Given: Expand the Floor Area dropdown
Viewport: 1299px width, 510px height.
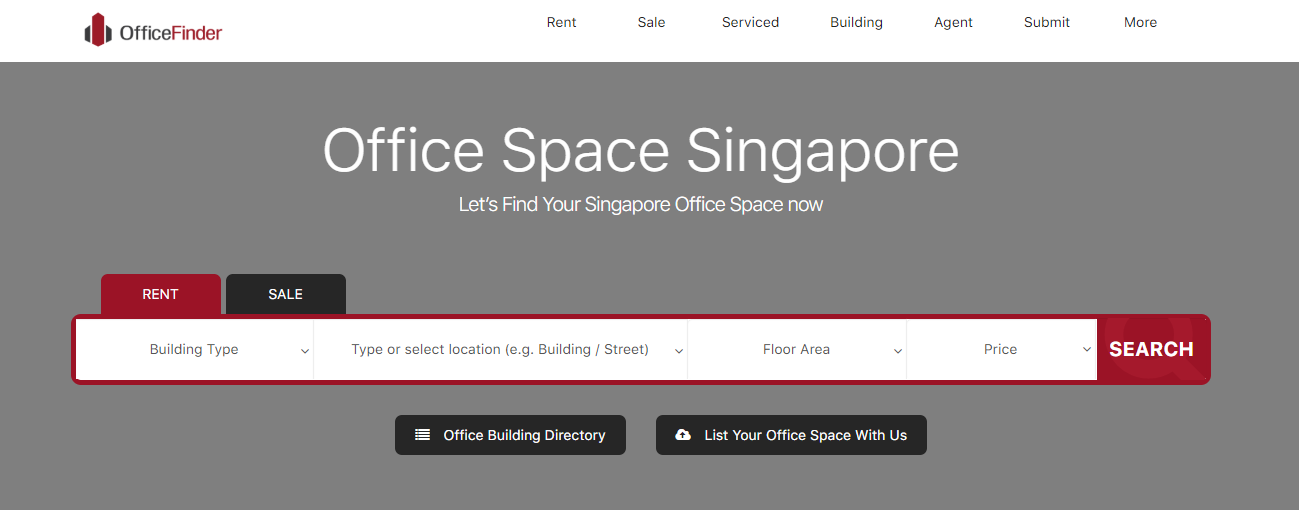Looking at the screenshot, I should click(797, 350).
